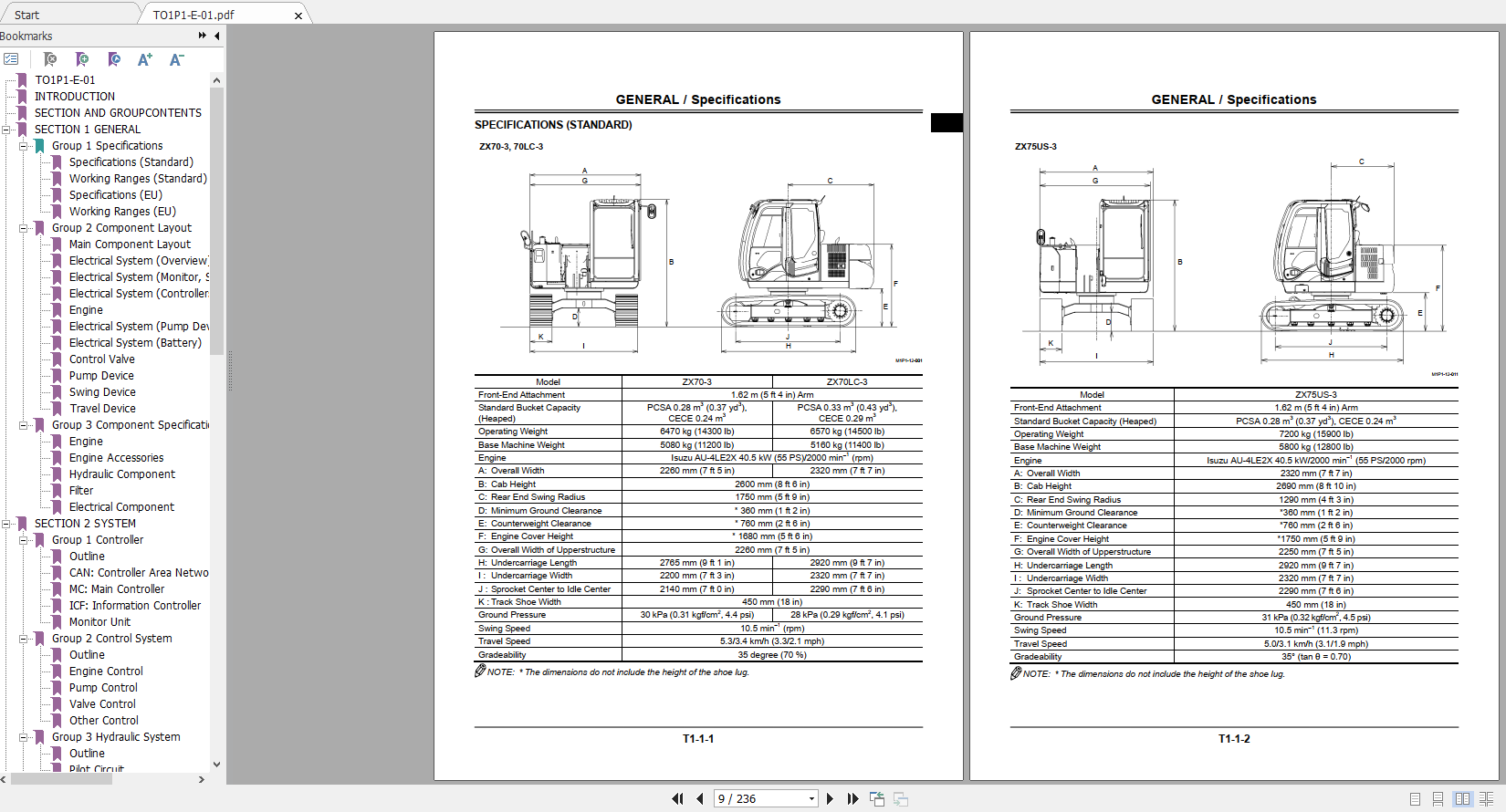Switch to continuous page view
This screenshot has width=1506, height=812.
(1438, 799)
